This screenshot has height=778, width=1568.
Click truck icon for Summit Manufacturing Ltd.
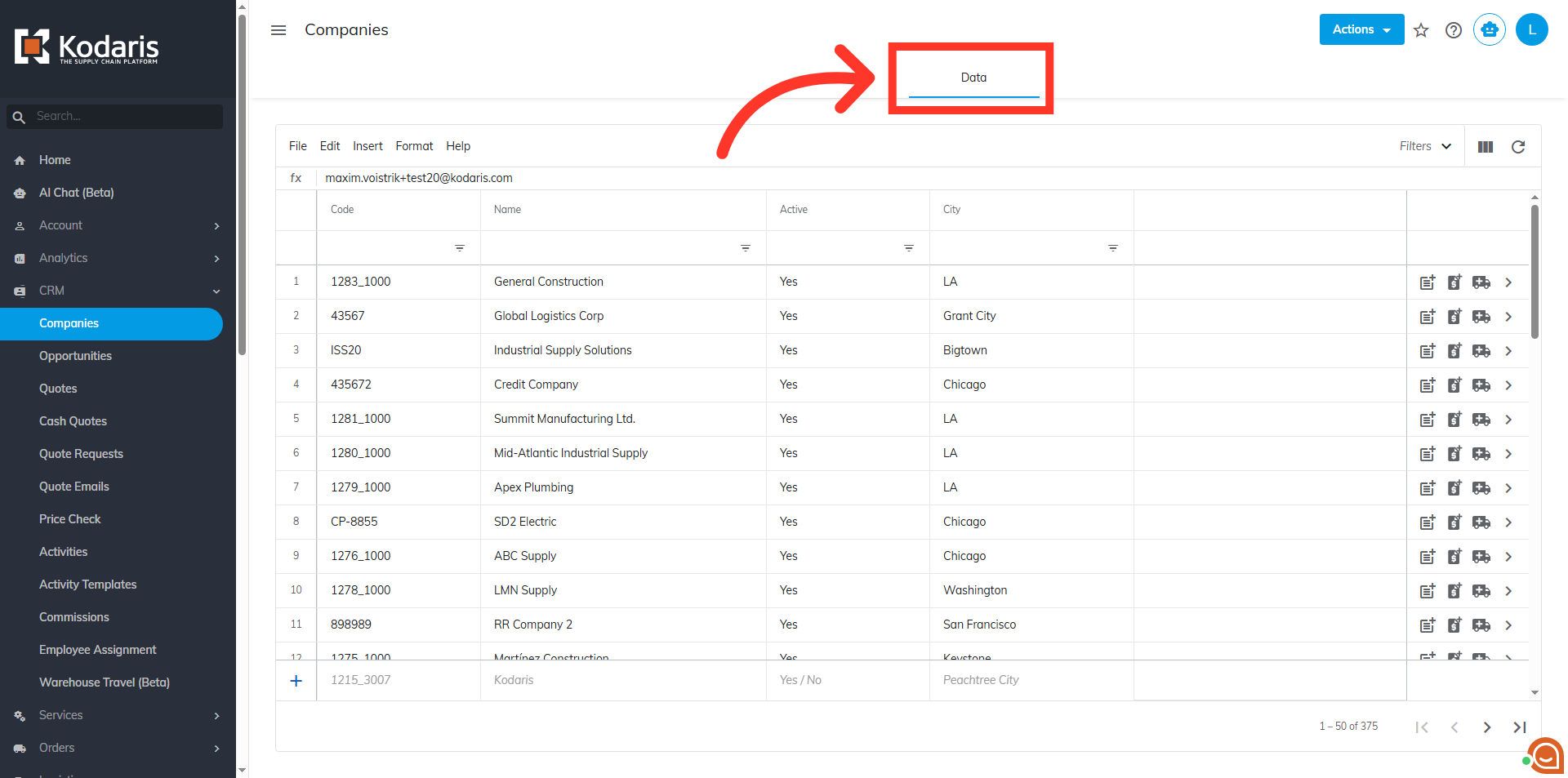(1481, 420)
